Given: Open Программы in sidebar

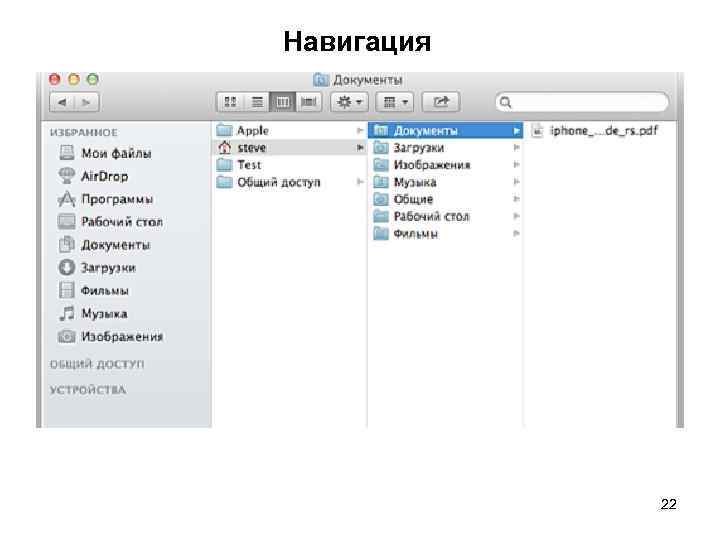Looking at the screenshot, I should point(106,199).
